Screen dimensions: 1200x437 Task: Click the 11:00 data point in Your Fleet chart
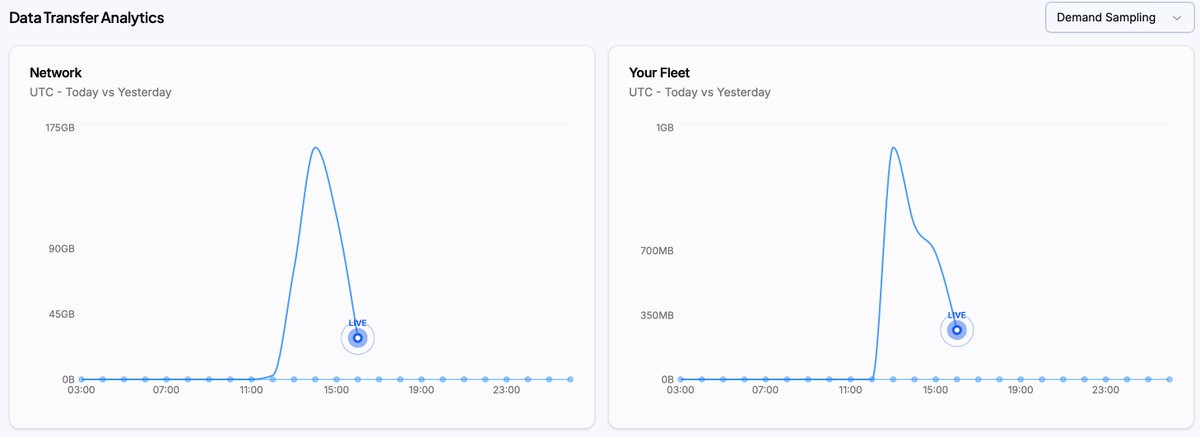(851, 379)
